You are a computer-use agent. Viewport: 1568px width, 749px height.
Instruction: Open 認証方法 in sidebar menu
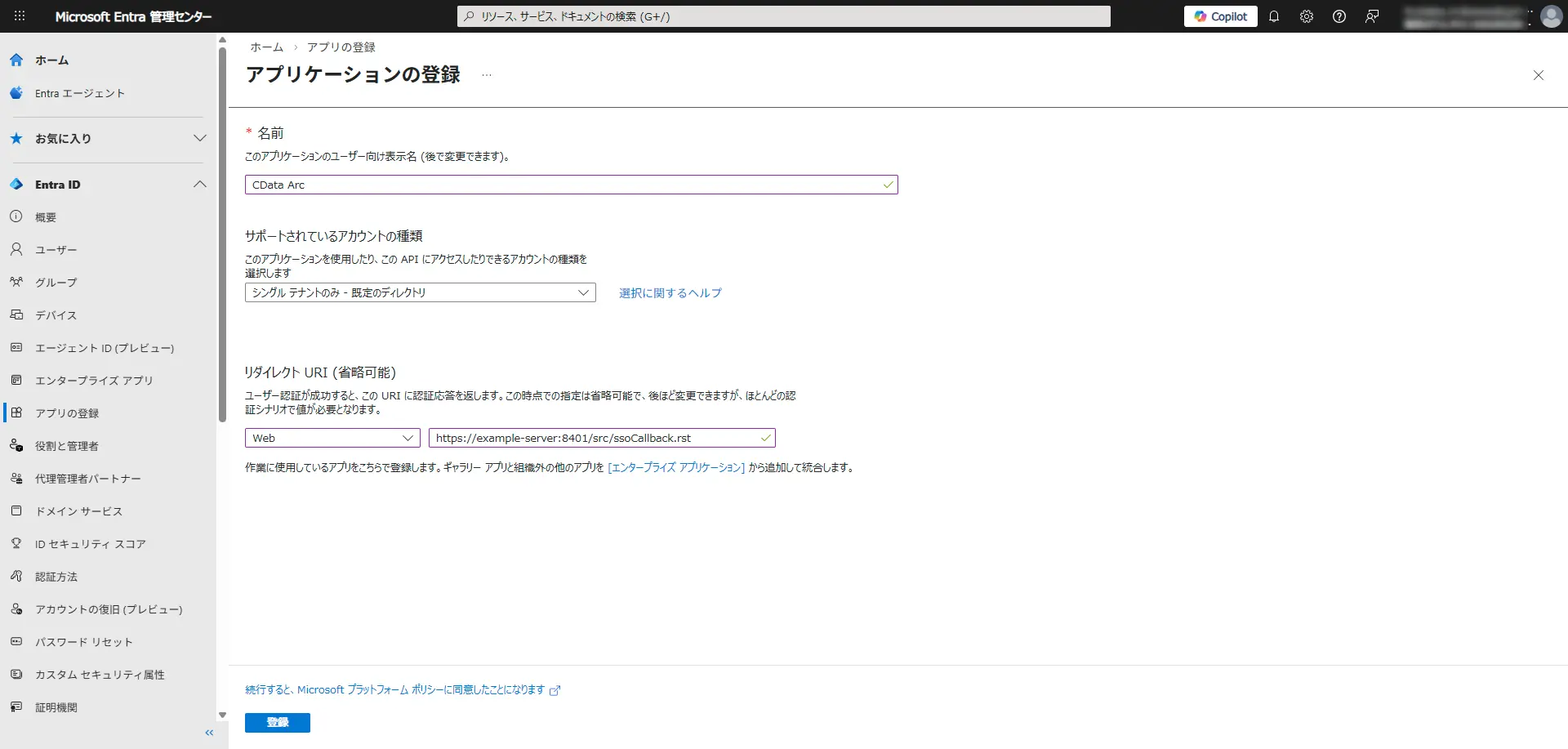(56, 577)
